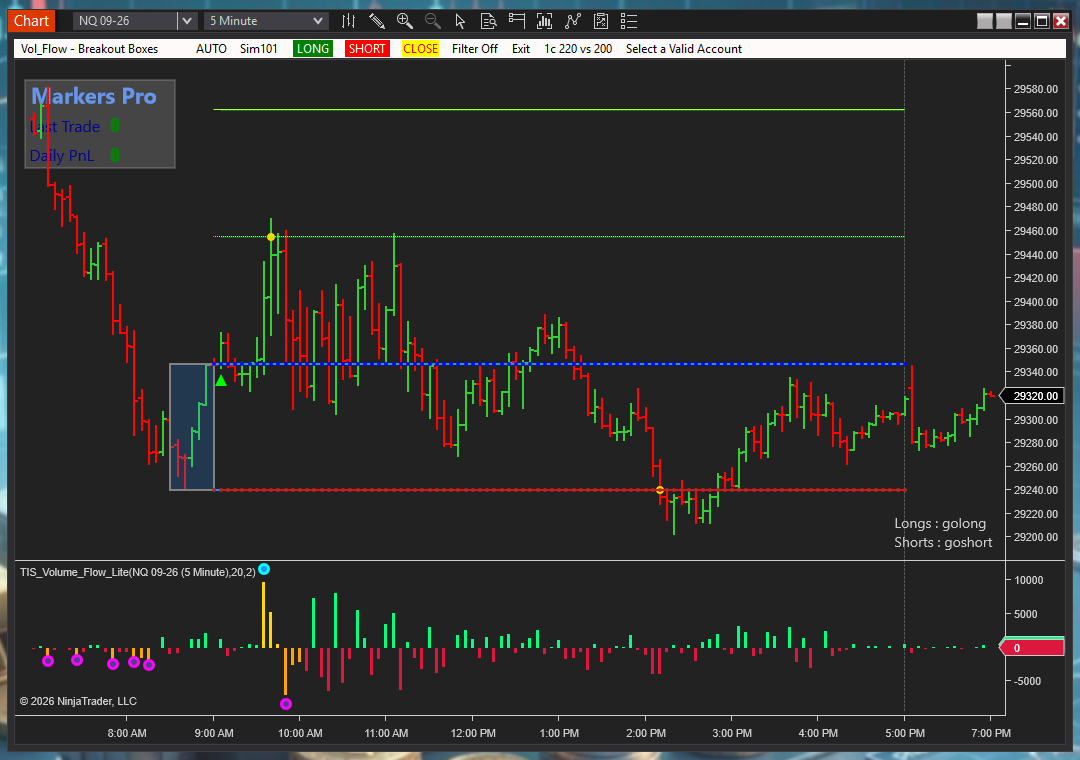The height and width of the screenshot is (760, 1080).
Task: Open the NQ 09-26 instrument field
Action: tap(125, 21)
